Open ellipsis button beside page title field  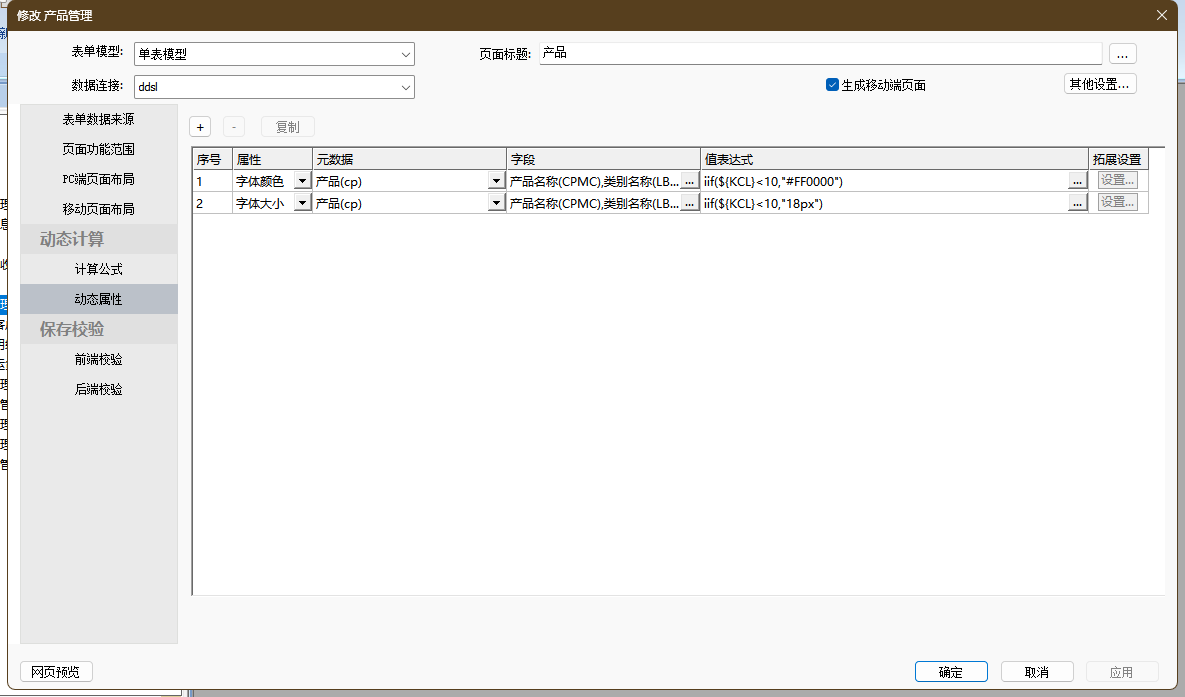(x=1122, y=54)
